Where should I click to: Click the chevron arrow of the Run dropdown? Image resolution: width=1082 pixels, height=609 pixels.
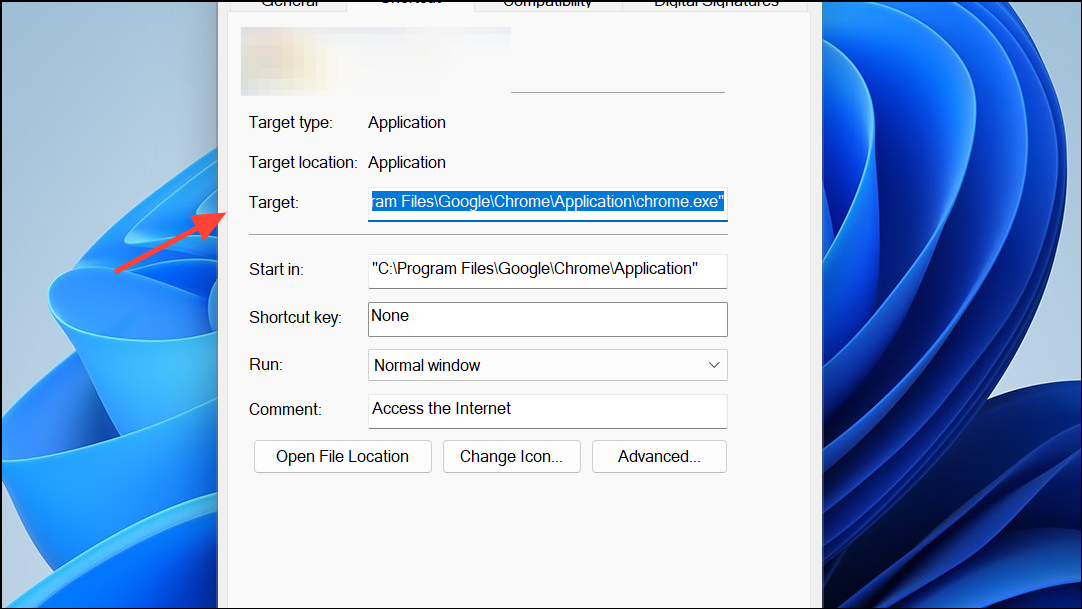(714, 365)
